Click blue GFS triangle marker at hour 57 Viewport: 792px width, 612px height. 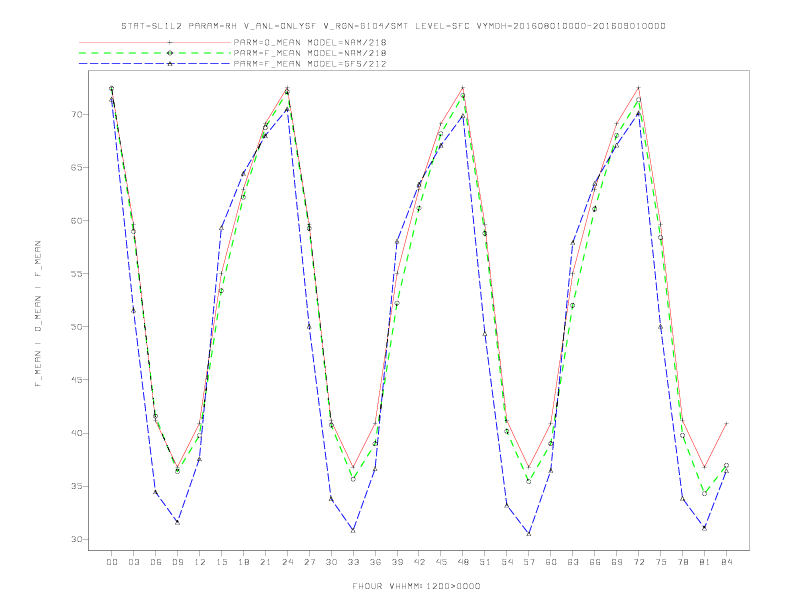click(529, 533)
